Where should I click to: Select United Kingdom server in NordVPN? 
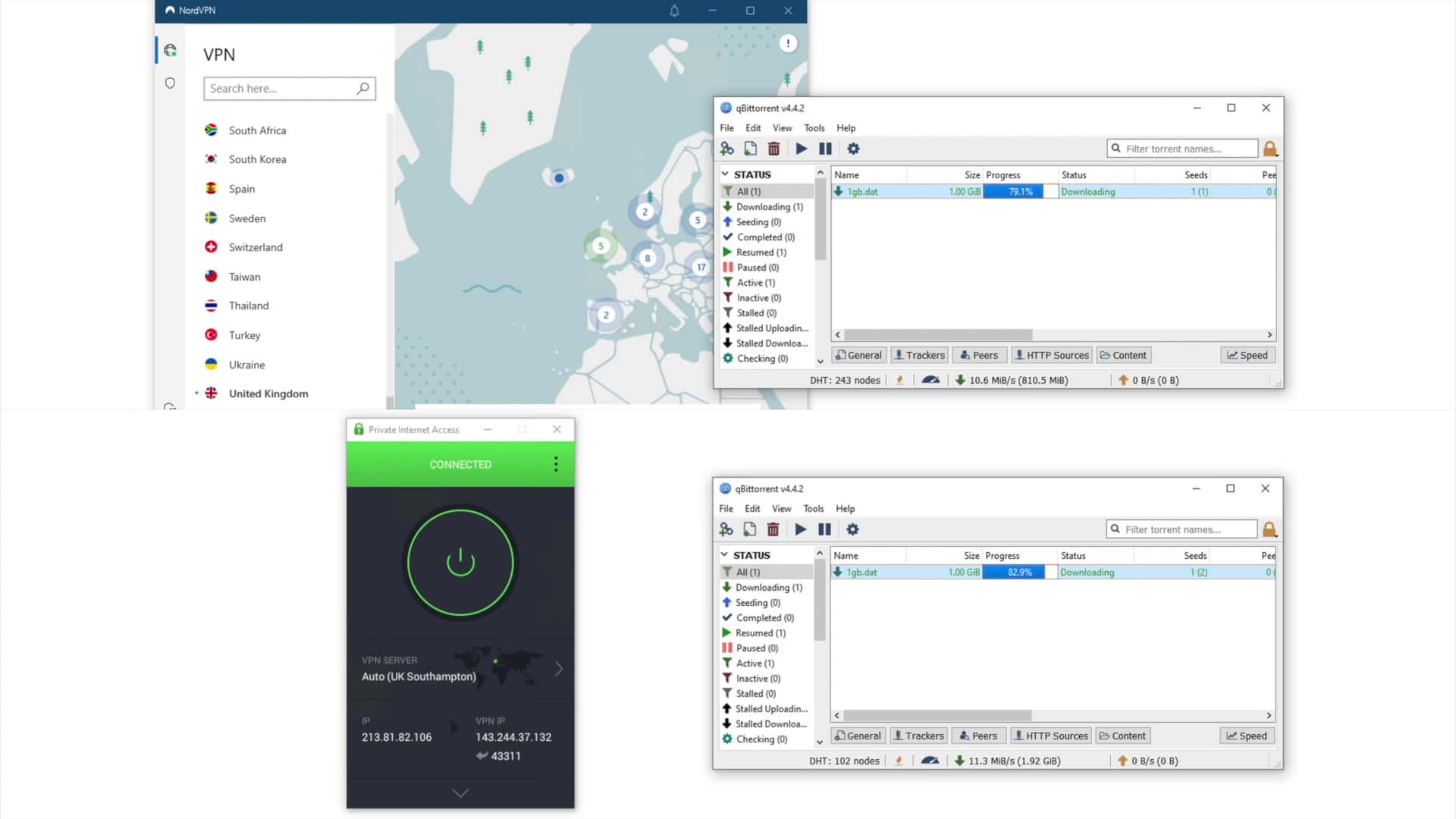coord(268,394)
